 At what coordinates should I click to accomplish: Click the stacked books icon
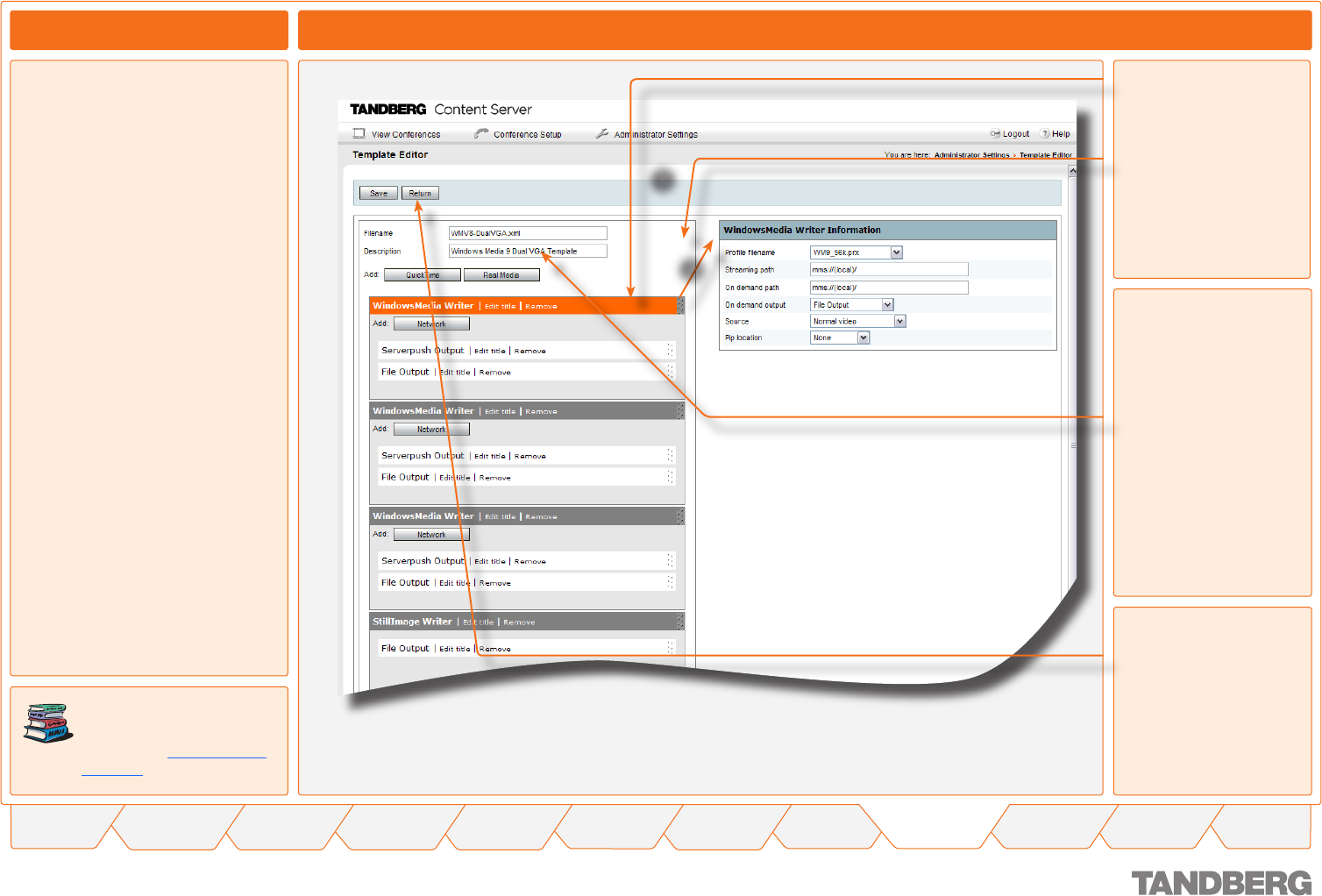[48, 722]
